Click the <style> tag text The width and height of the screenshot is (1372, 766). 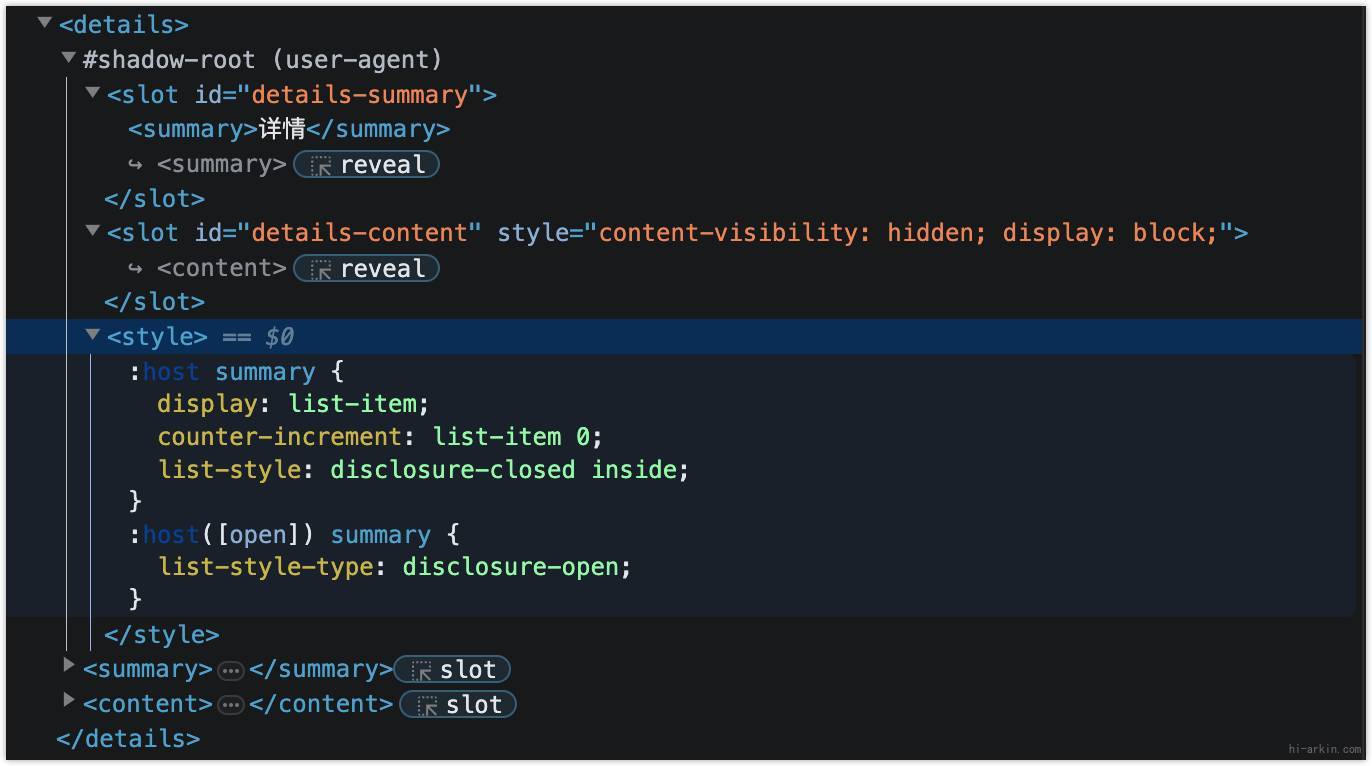[157, 336]
